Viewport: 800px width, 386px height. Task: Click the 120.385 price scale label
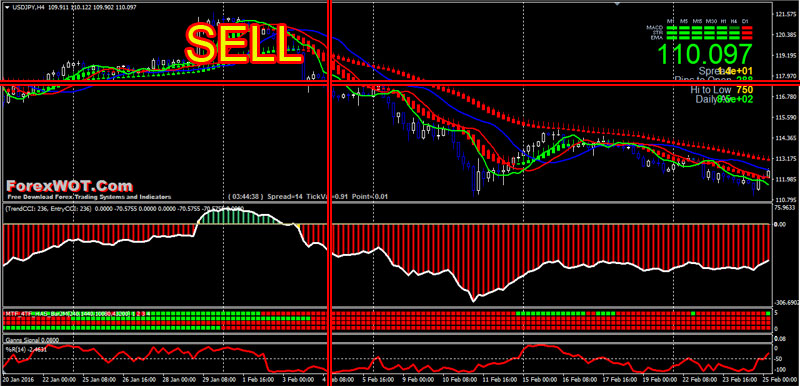pos(786,35)
